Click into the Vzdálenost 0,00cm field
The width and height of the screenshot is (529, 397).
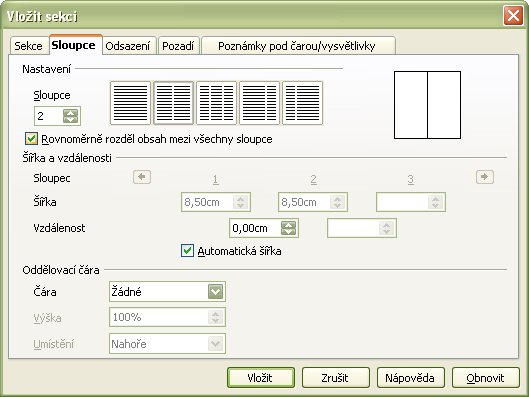255,228
